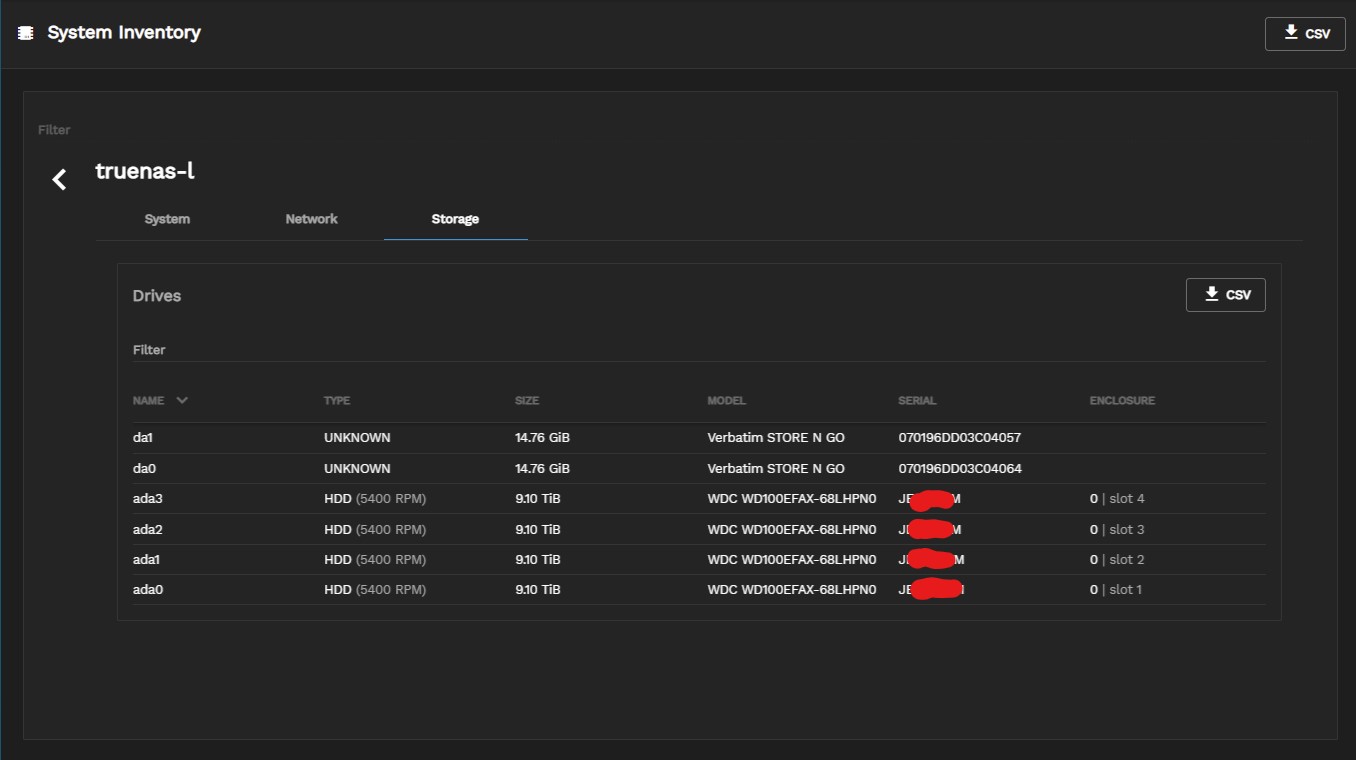Sort drives by SIZE column header
Viewport: 1356px width, 760px height.
pos(527,401)
